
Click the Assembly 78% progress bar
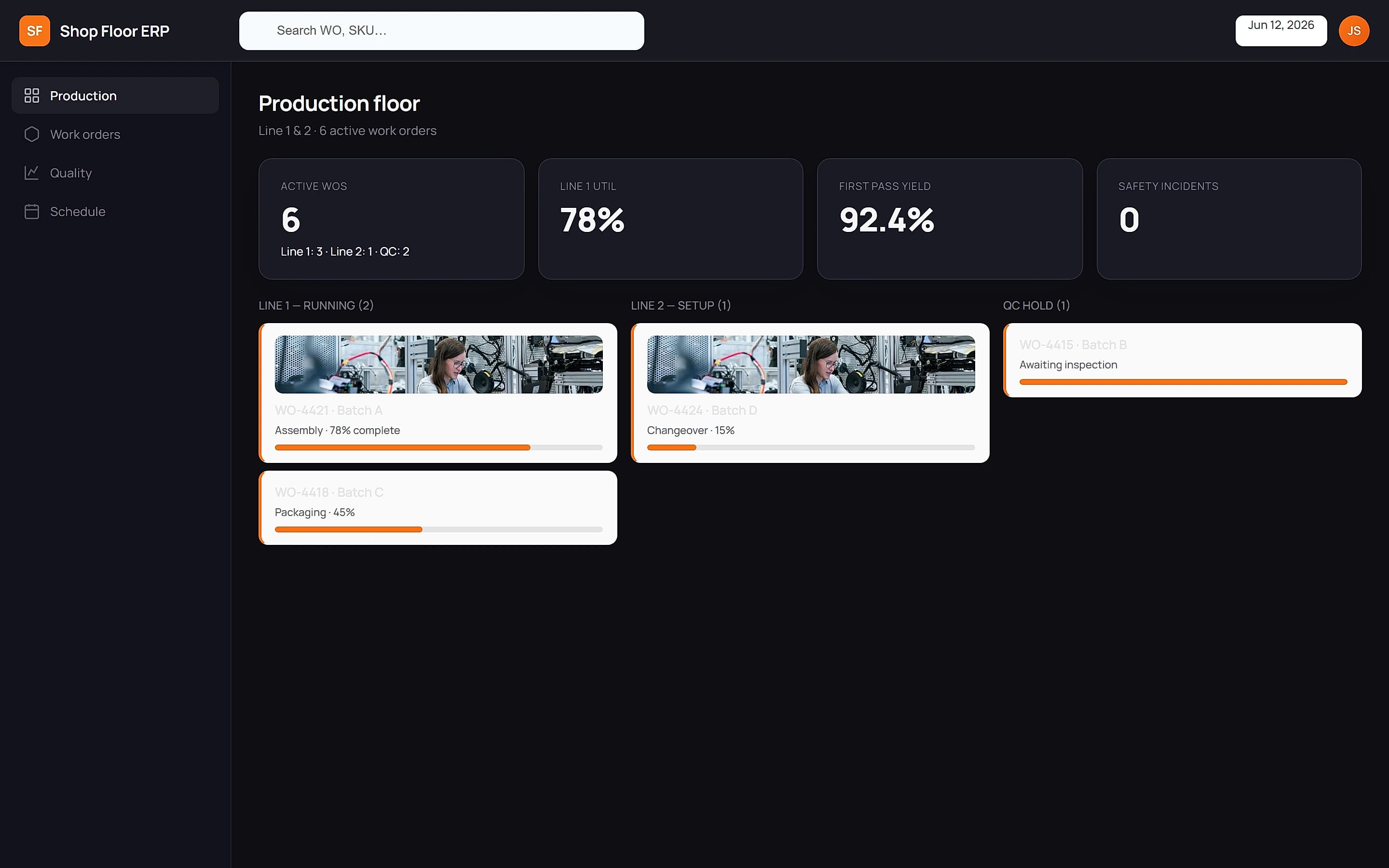(438, 447)
